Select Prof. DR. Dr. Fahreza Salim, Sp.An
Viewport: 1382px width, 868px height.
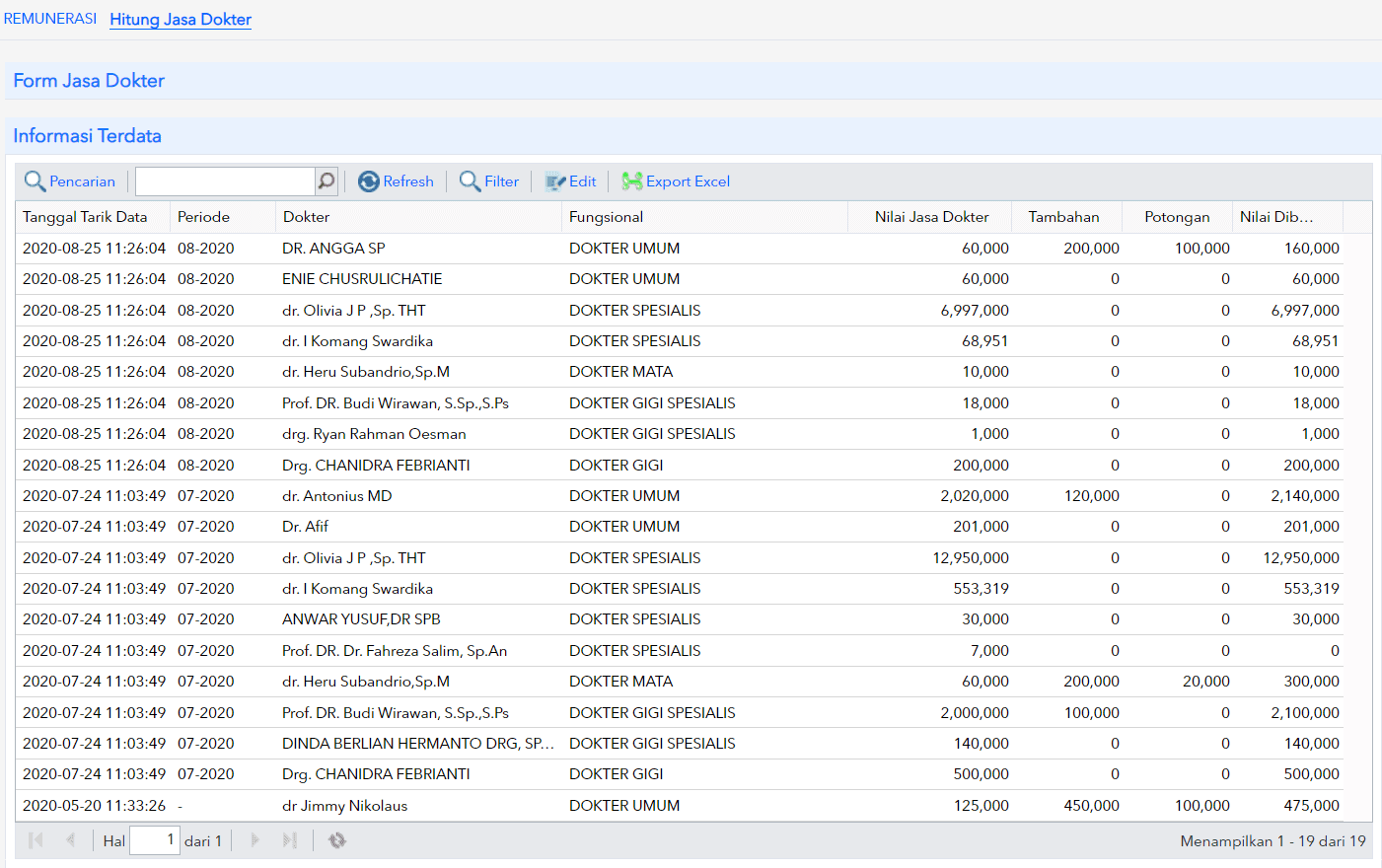pos(680,651)
